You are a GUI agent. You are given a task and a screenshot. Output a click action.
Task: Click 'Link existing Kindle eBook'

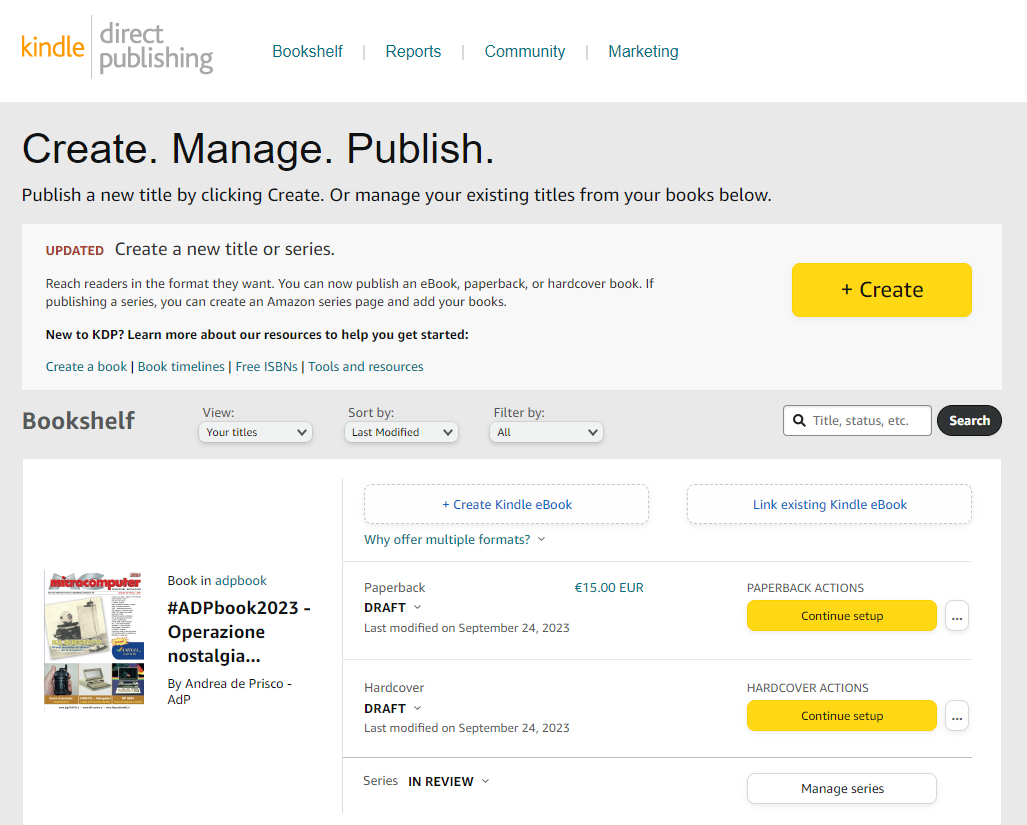829,504
